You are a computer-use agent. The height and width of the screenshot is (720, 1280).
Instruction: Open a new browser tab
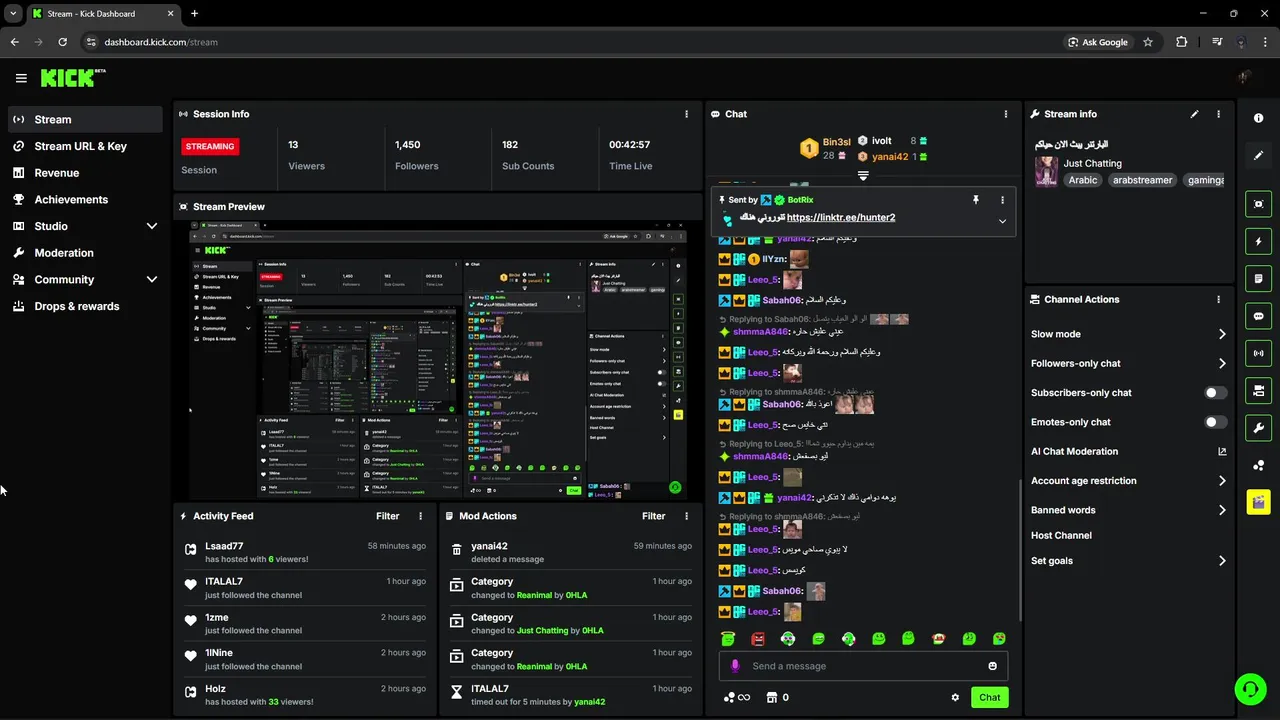(x=194, y=13)
